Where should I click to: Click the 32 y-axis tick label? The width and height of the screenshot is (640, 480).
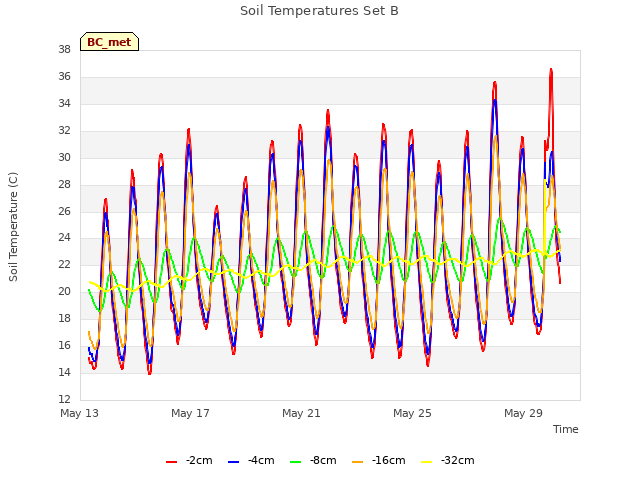coord(64,131)
